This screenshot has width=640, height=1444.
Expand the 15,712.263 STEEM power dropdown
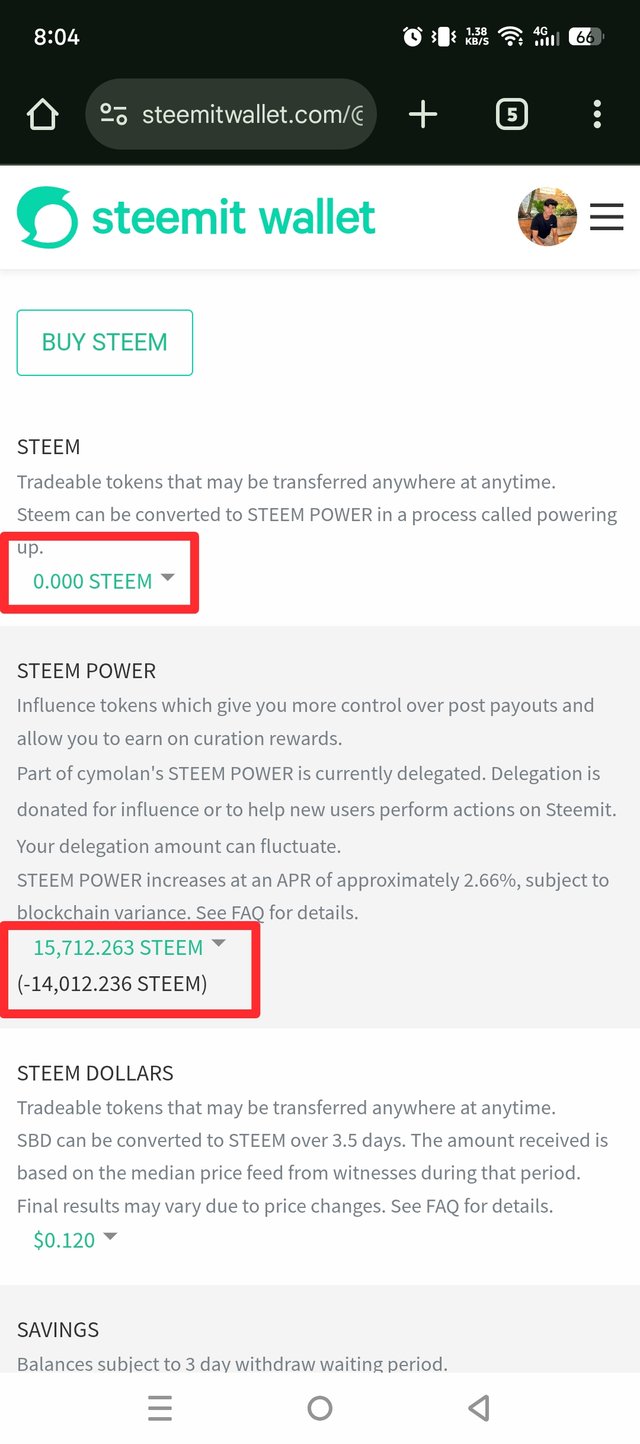(130, 947)
